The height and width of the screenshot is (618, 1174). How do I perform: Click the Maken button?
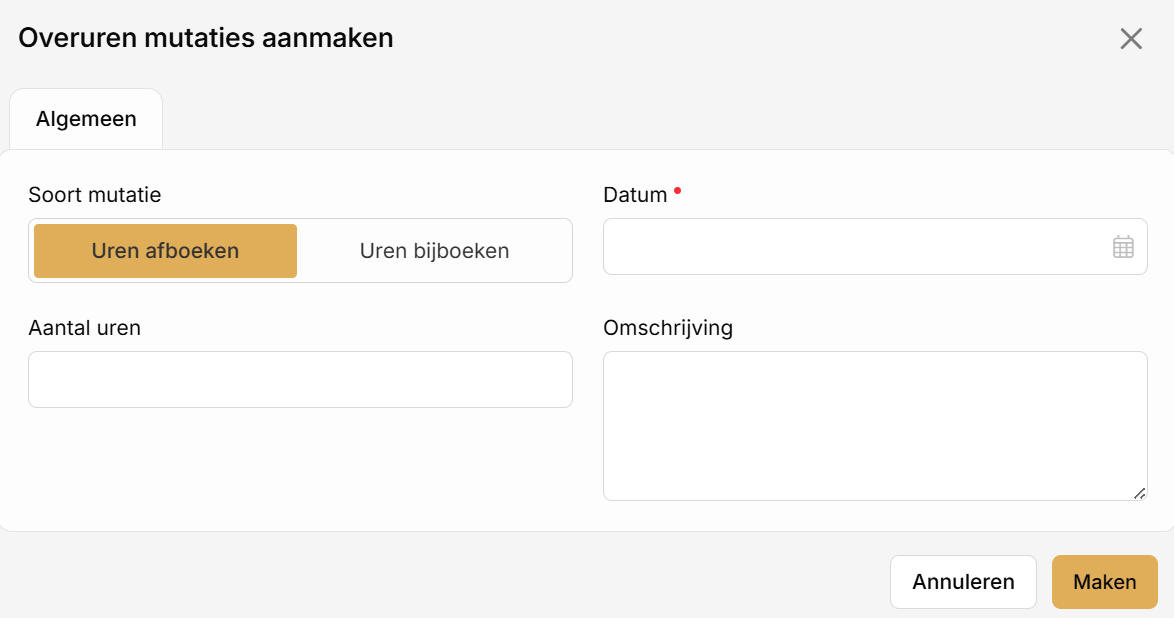click(1104, 582)
